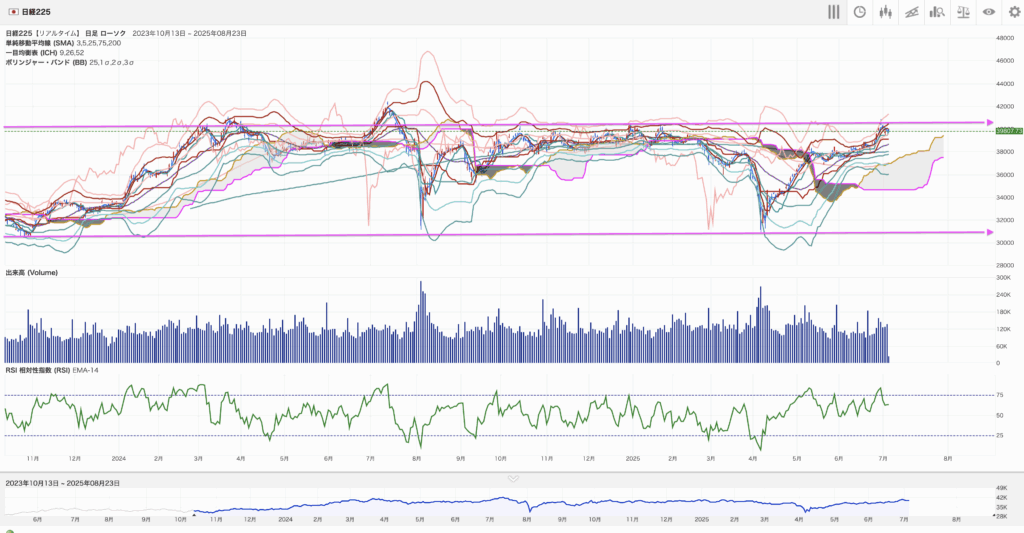1024x533 pixels.
Task: Toggle the eye visibility icon in toolbar
Action: pos(988,12)
